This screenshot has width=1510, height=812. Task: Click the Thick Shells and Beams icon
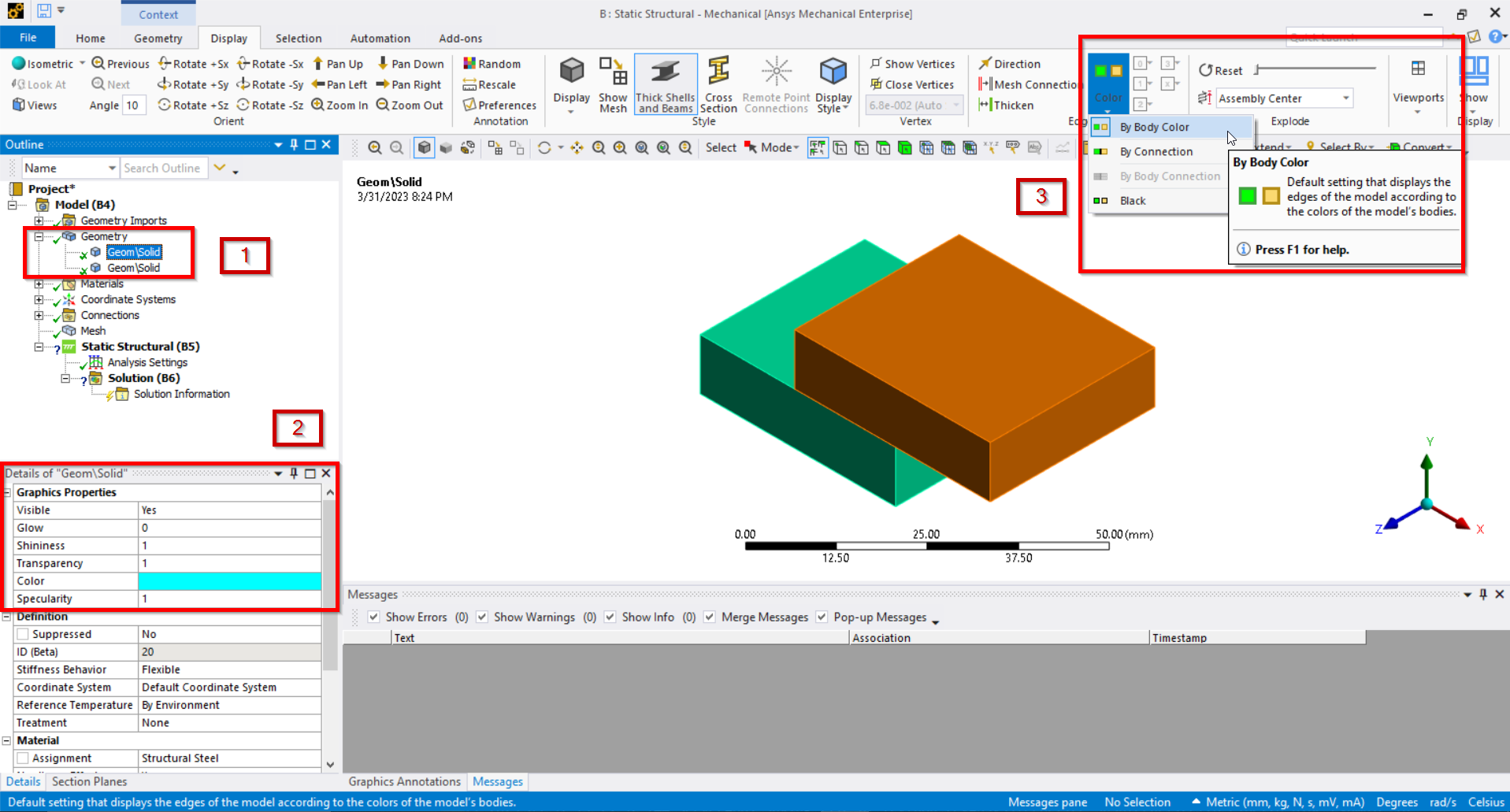click(665, 72)
